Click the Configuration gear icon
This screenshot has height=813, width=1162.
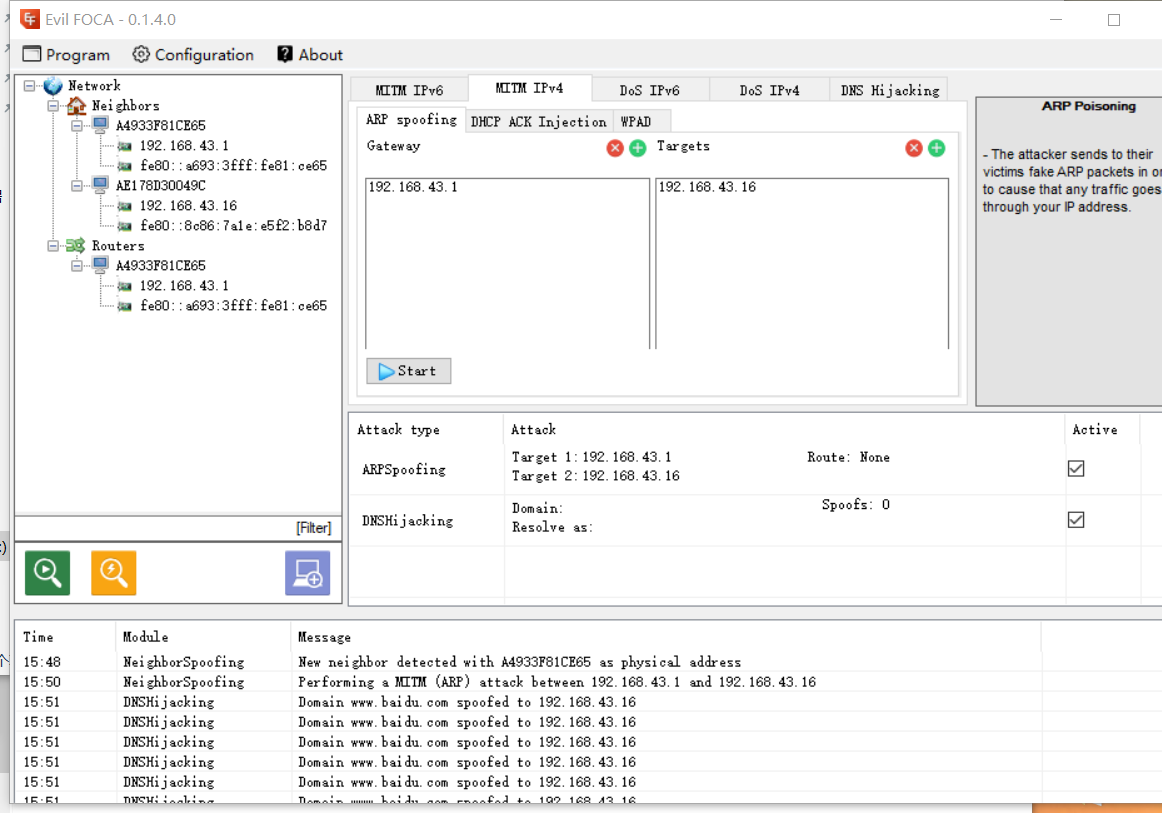(141, 54)
